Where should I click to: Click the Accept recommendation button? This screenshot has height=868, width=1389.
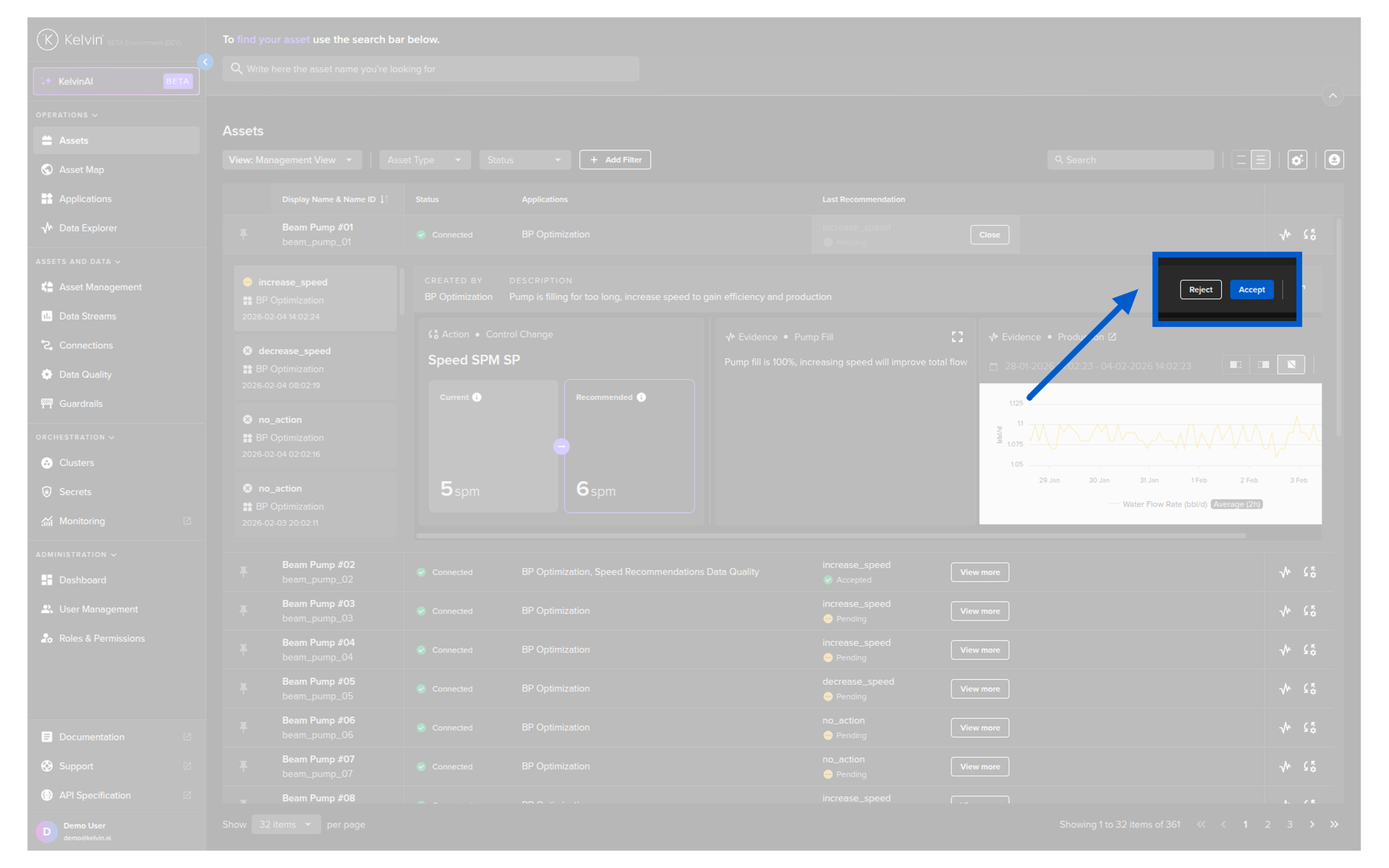tap(1251, 289)
